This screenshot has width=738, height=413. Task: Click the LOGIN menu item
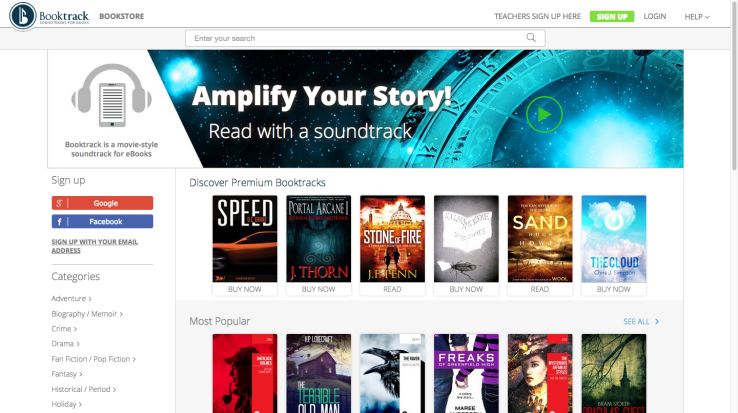coord(655,16)
